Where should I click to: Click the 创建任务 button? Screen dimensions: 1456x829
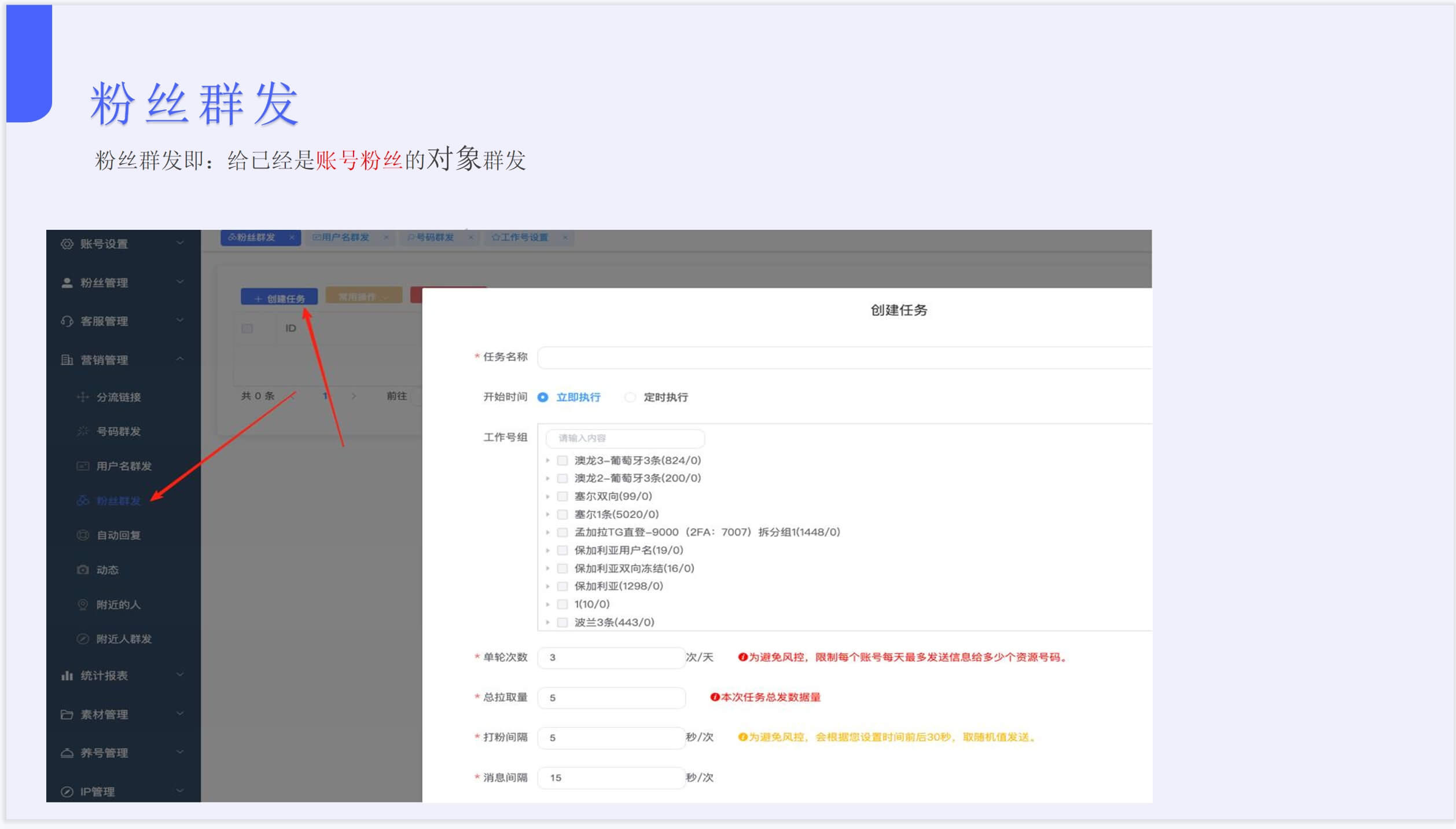(x=280, y=296)
